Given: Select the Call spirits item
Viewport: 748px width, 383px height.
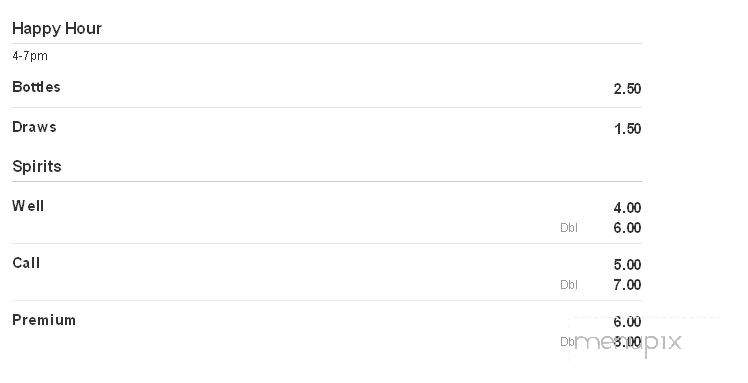Looking at the screenshot, I should (26, 263).
